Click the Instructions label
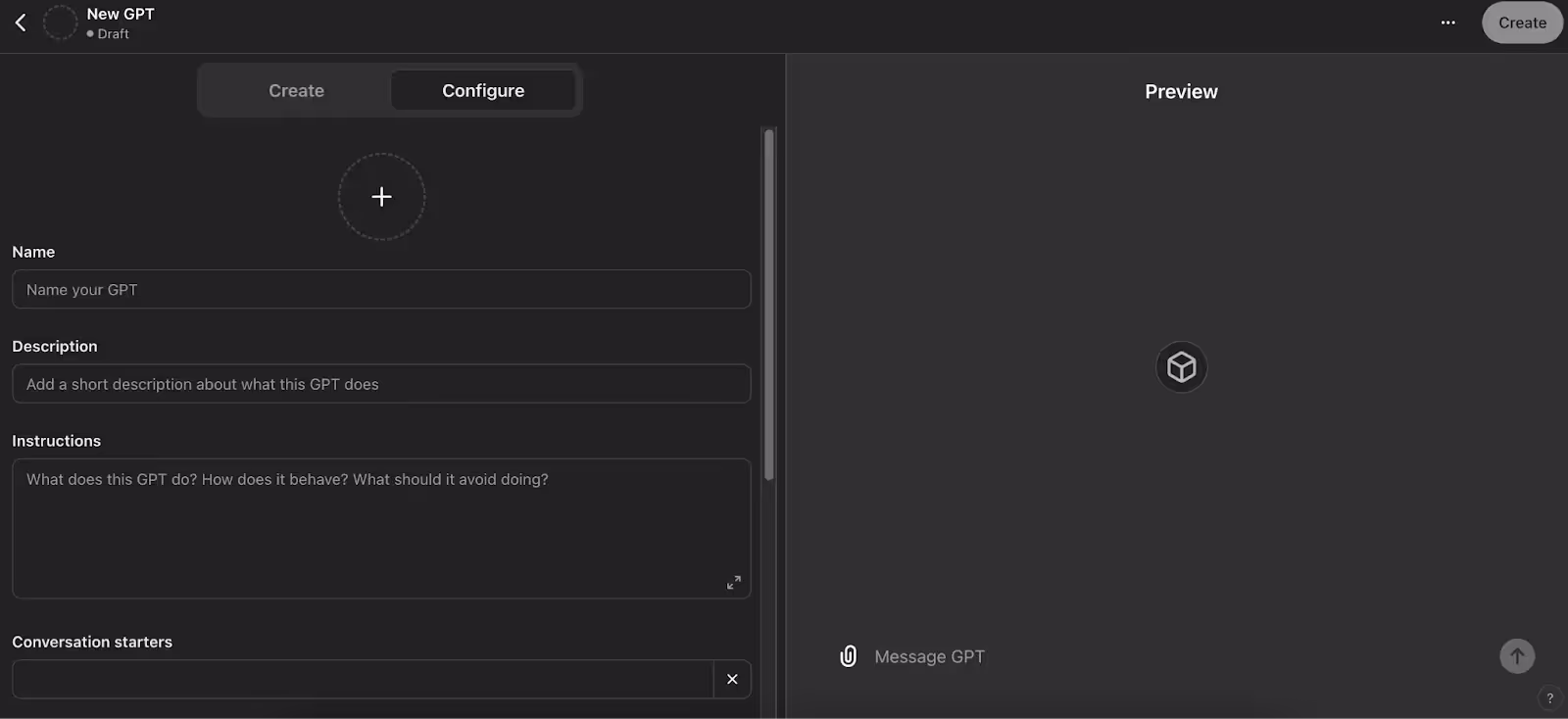 click(56, 441)
